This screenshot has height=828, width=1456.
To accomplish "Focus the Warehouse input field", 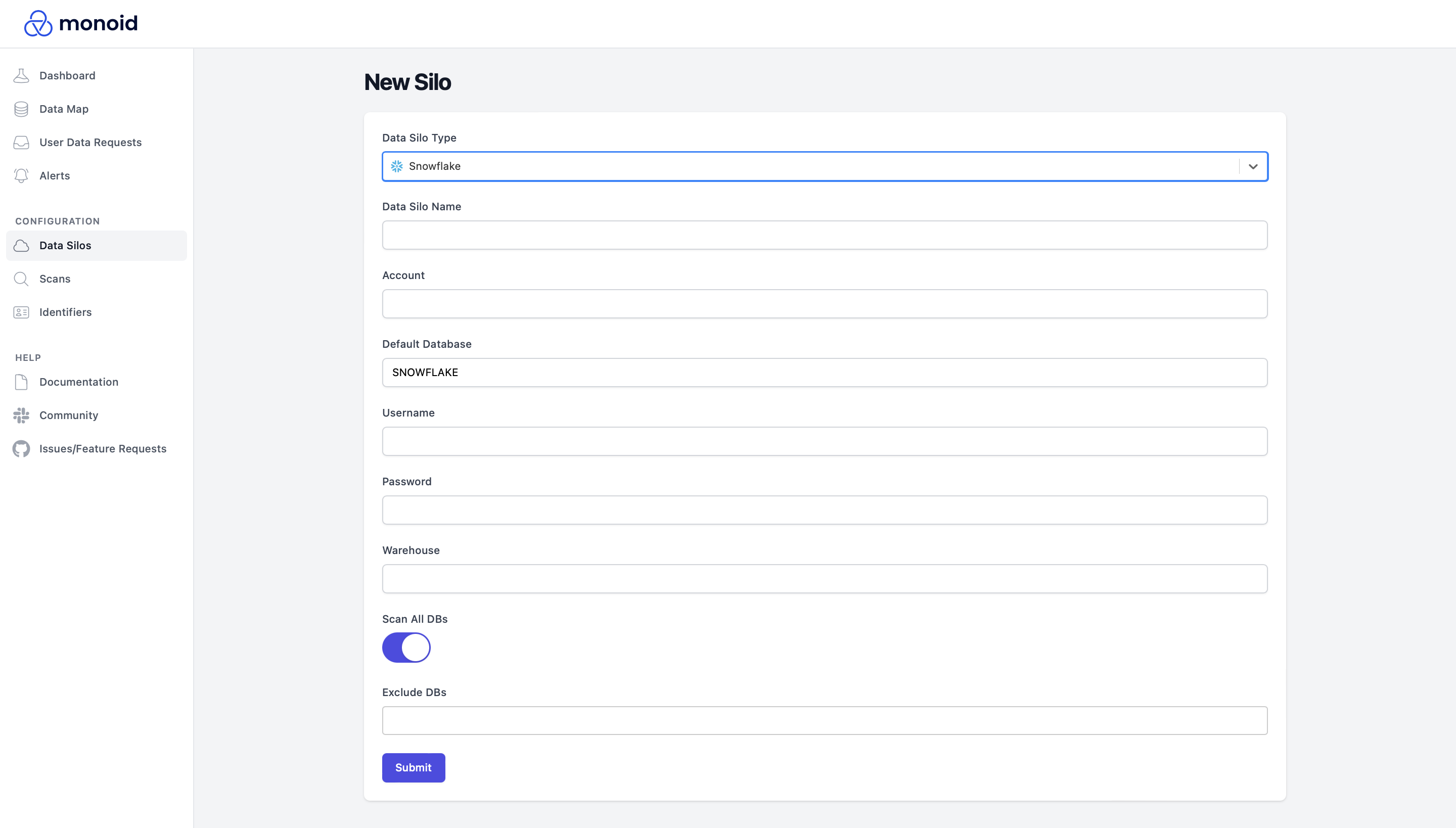I will (x=825, y=579).
